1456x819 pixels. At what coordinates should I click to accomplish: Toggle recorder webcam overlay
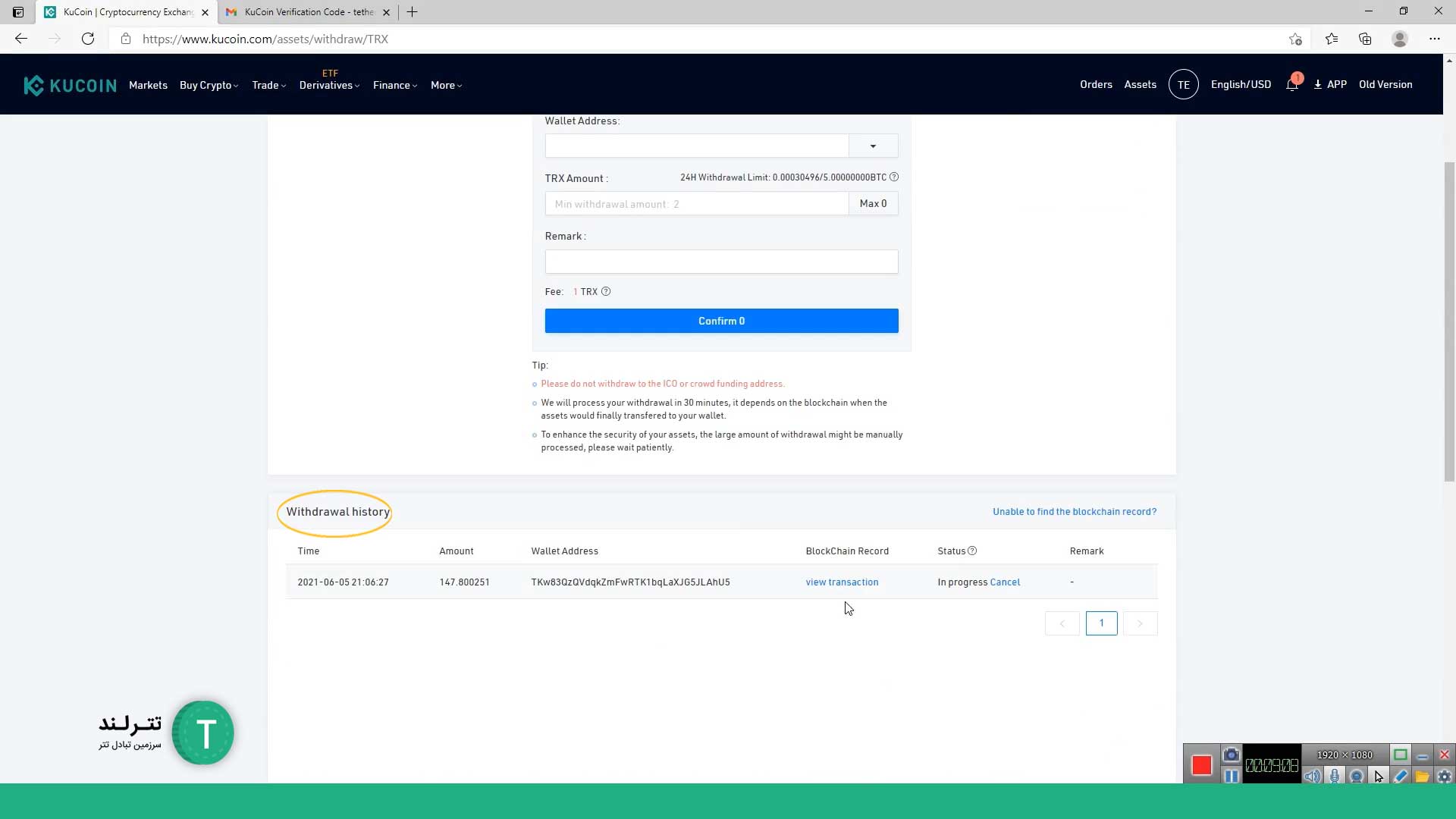pos(1357,776)
